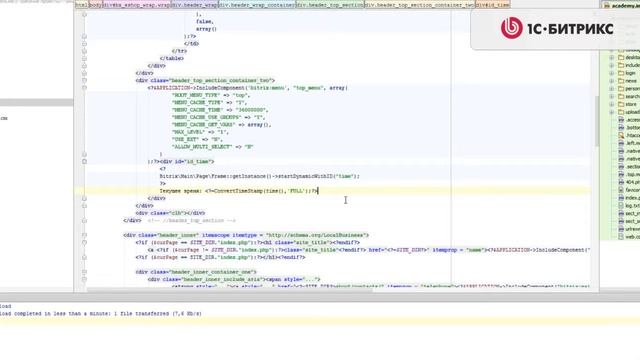Image resolution: width=640 pixels, height=360 pixels.
Task: Click the upload completed log message
Action: coord(101,313)
